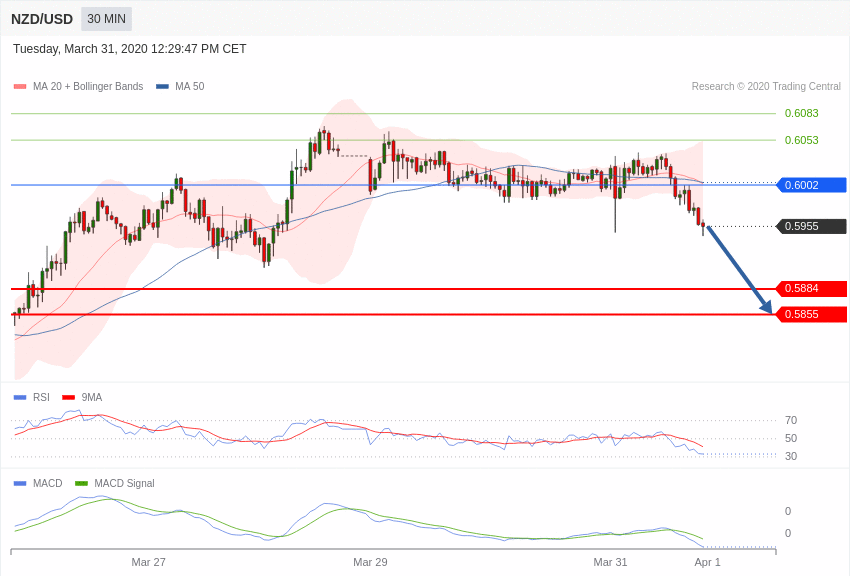Click the blue 0.6002 pivot price tag
The height and width of the screenshot is (576, 850).
(x=812, y=185)
